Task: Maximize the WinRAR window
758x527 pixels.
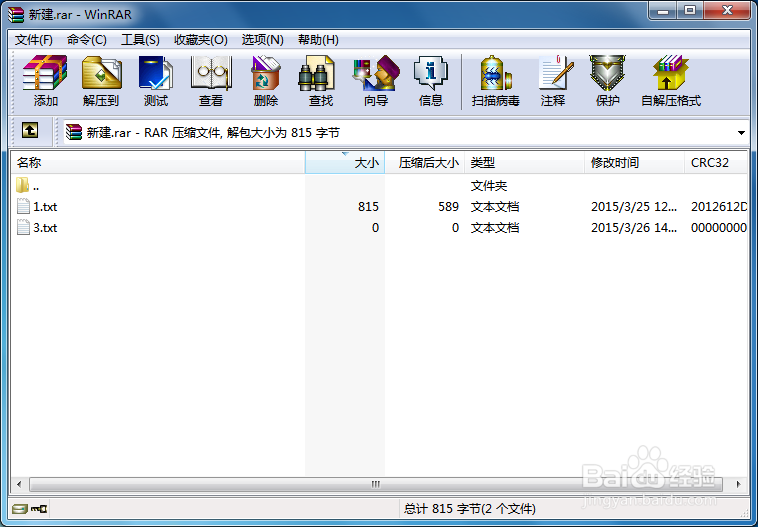Action: [x=690, y=11]
